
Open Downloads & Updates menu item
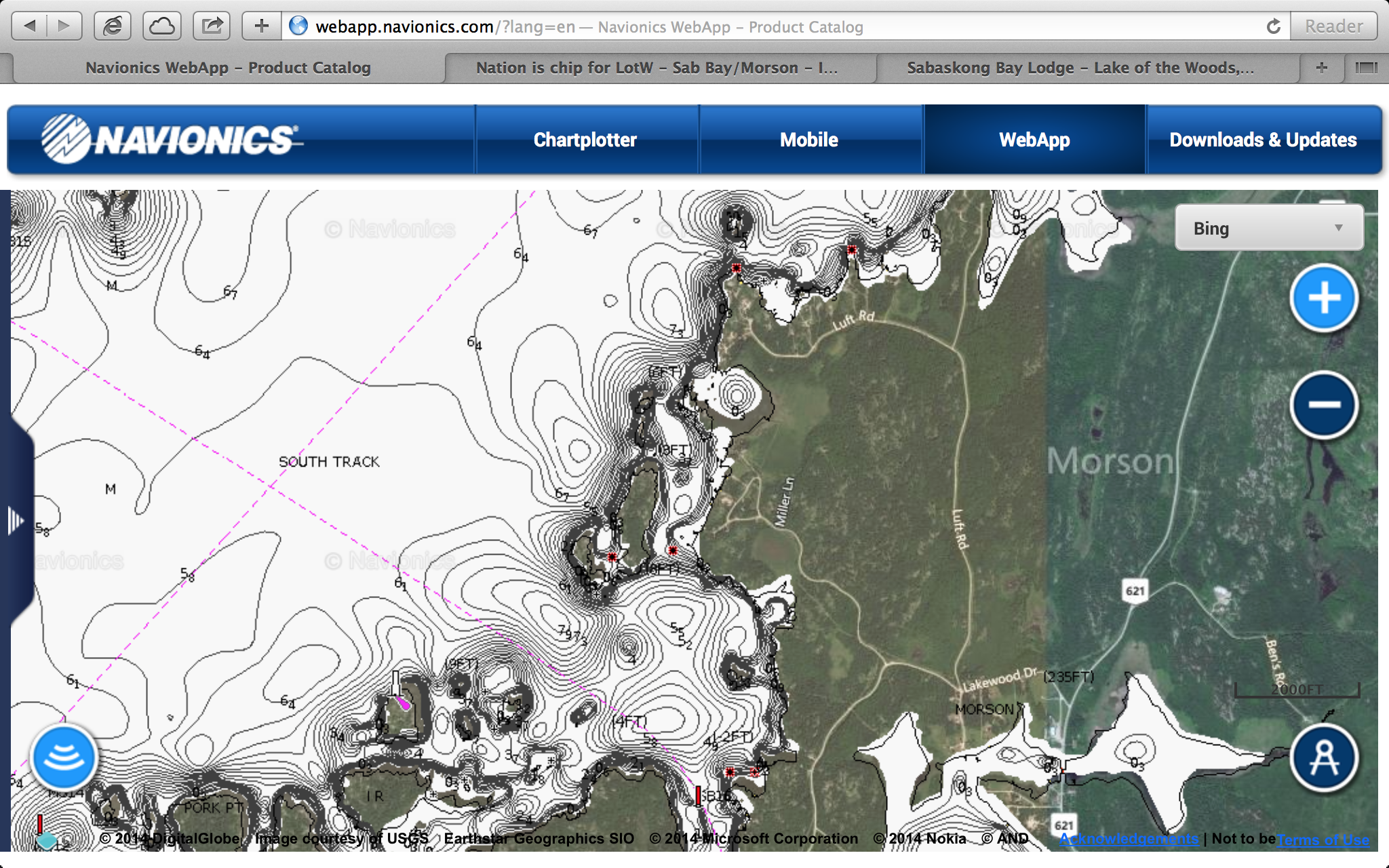pos(1263,140)
